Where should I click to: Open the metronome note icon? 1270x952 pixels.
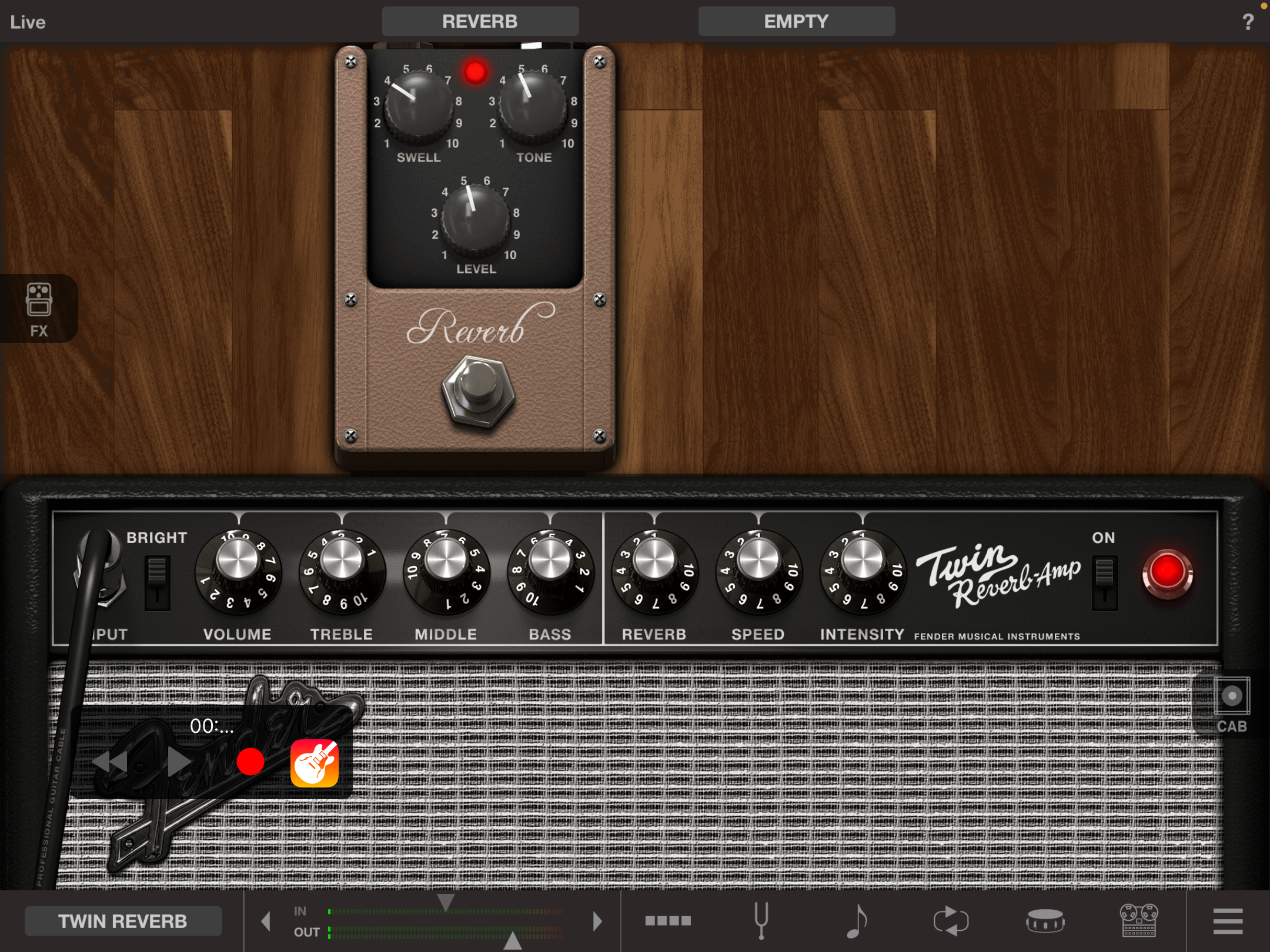point(856,920)
